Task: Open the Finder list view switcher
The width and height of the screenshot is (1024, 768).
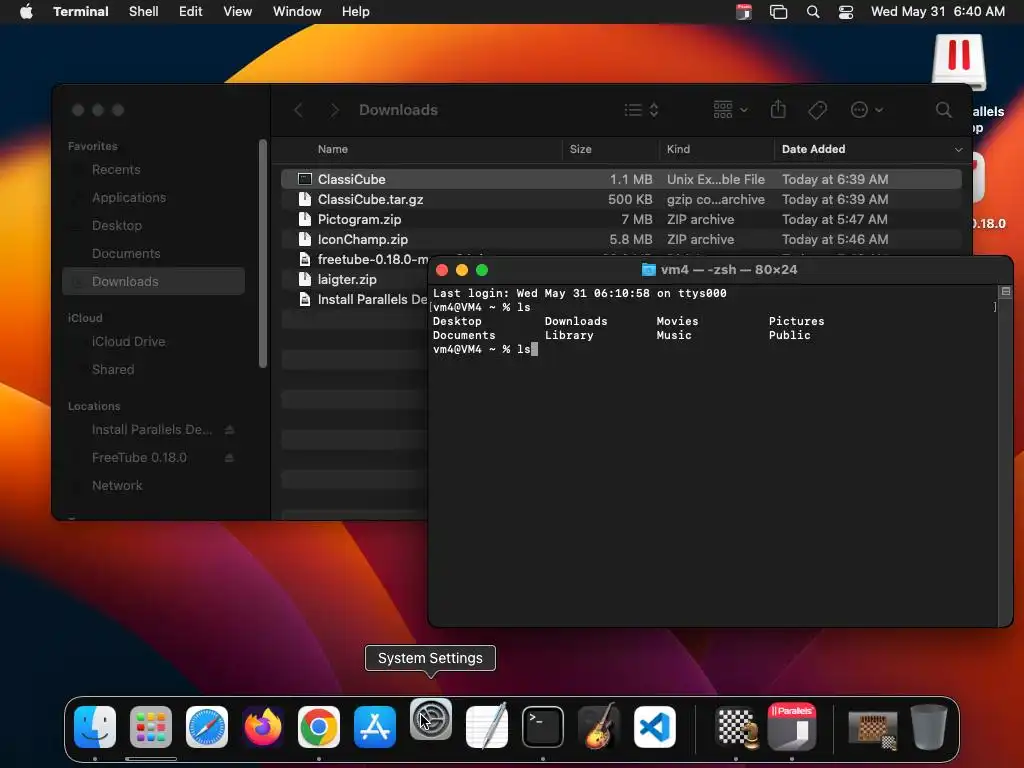Action: point(641,110)
